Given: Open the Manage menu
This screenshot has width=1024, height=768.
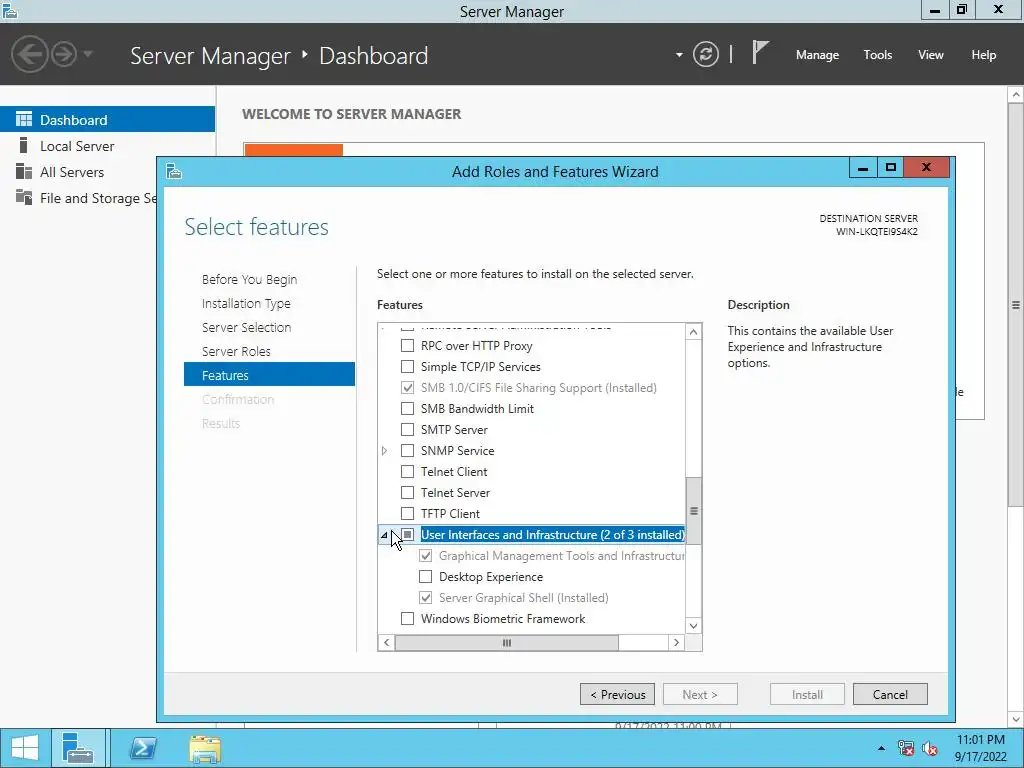Looking at the screenshot, I should (817, 55).
